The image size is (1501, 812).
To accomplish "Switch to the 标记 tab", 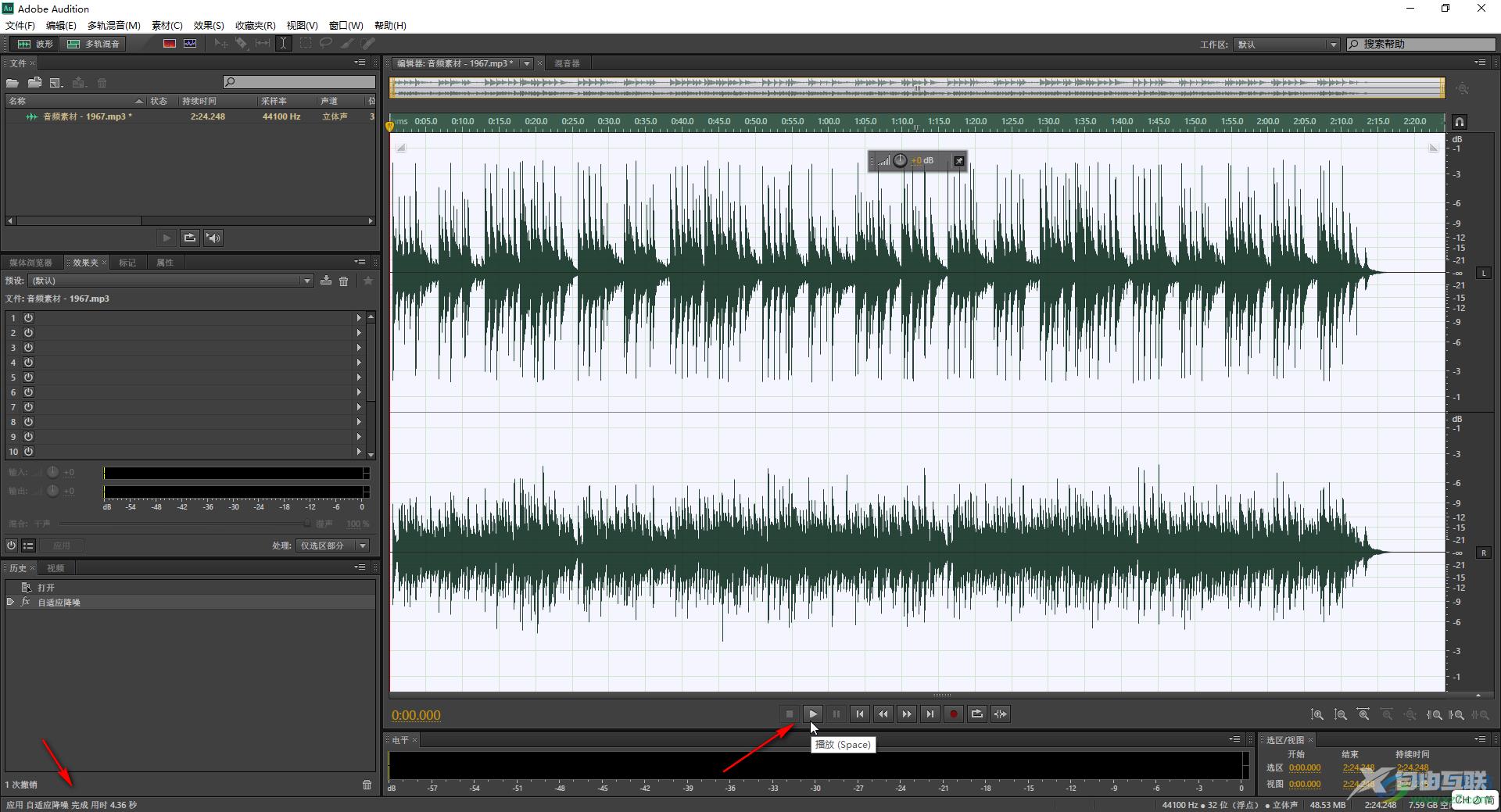I will 127,263.
